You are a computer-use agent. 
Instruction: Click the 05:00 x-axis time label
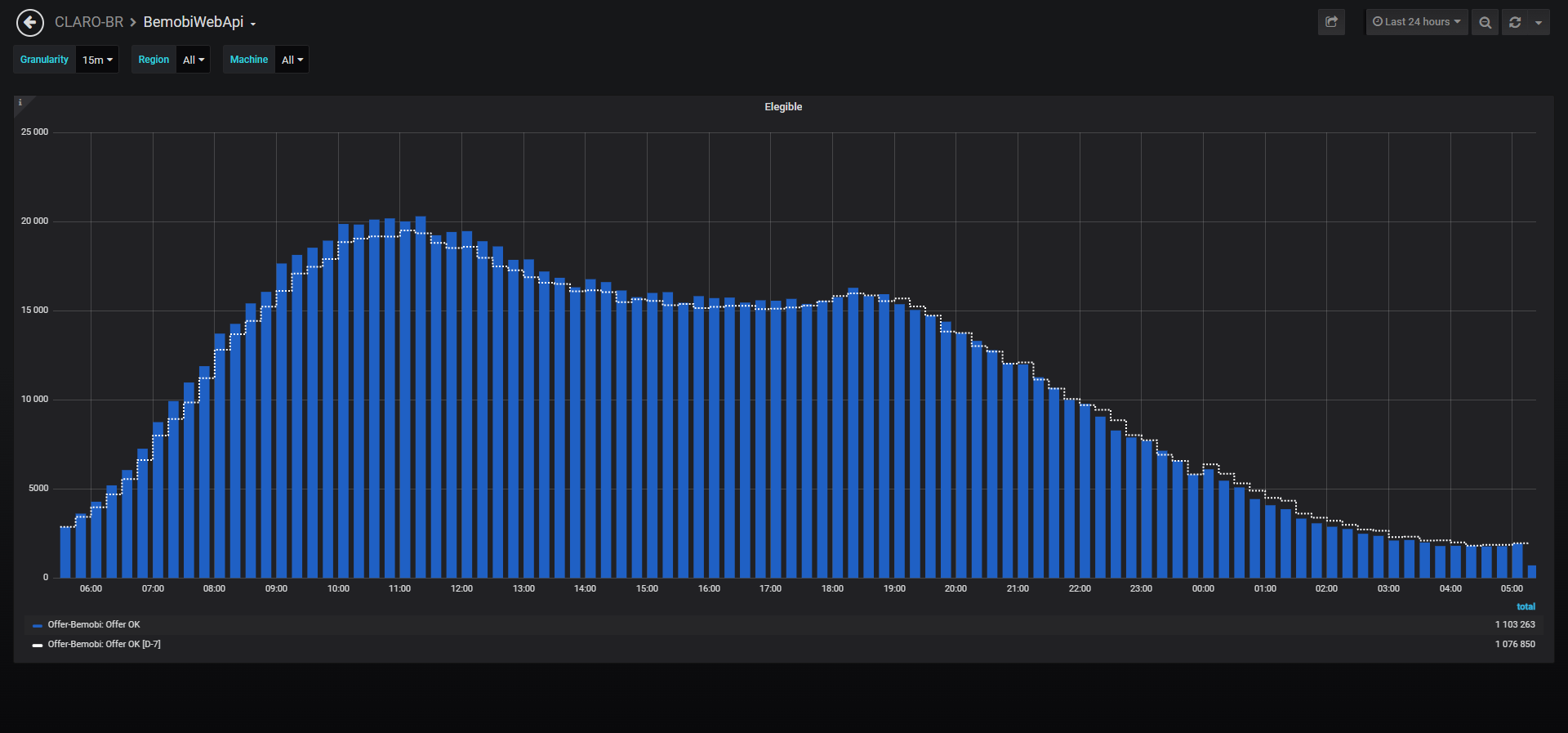[x=1512, y=588]
